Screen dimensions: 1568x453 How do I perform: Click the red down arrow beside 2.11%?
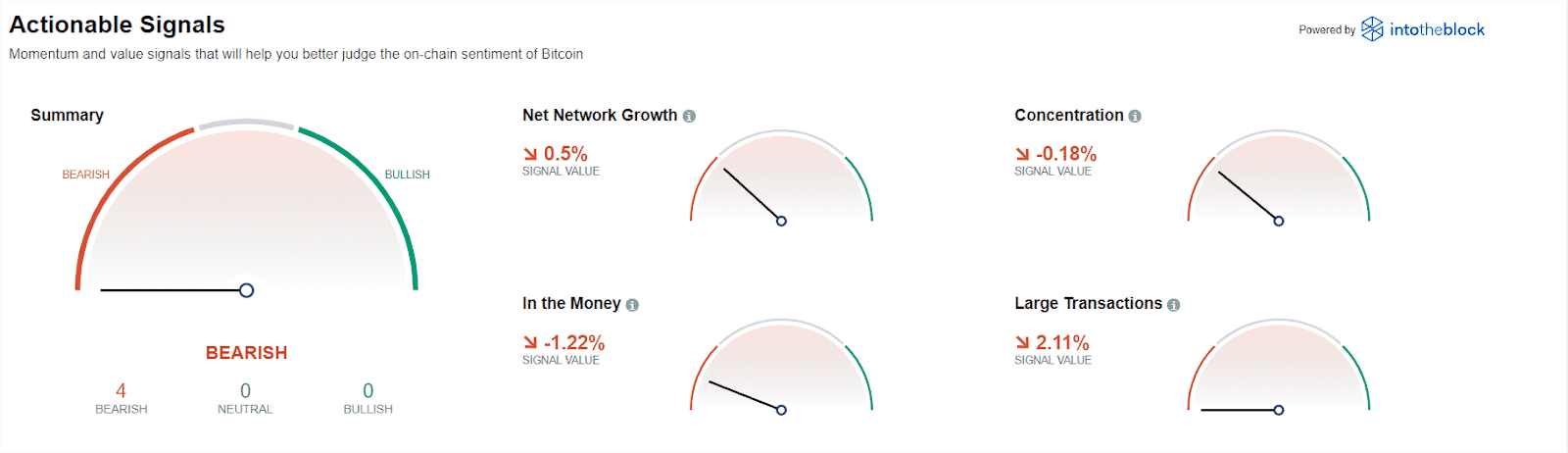point(1022,342)
